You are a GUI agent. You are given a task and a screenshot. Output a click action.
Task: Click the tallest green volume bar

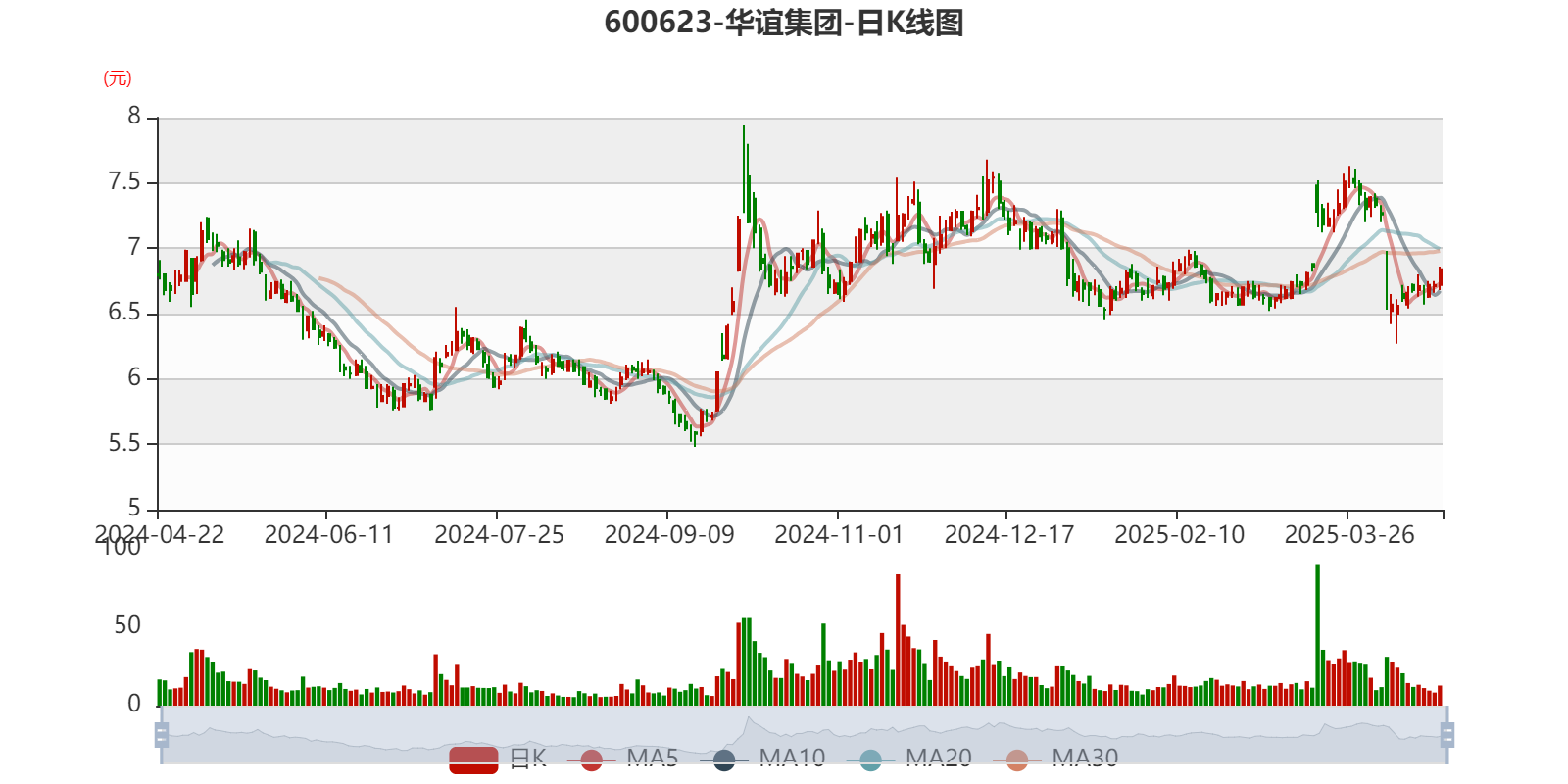[1317, 635]
